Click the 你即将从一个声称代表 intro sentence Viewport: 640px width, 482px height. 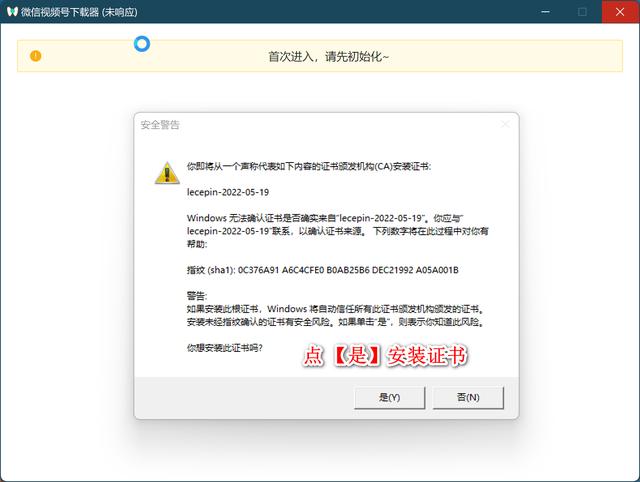(x=308, y=164)
